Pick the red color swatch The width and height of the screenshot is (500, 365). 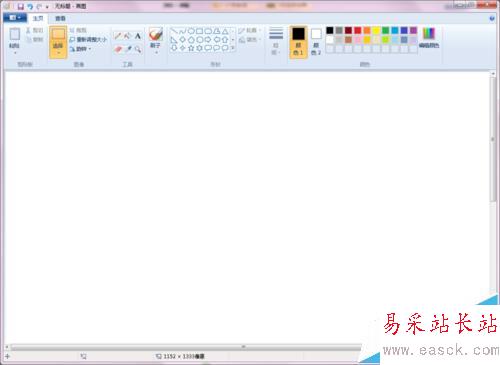tap(358, 30)
